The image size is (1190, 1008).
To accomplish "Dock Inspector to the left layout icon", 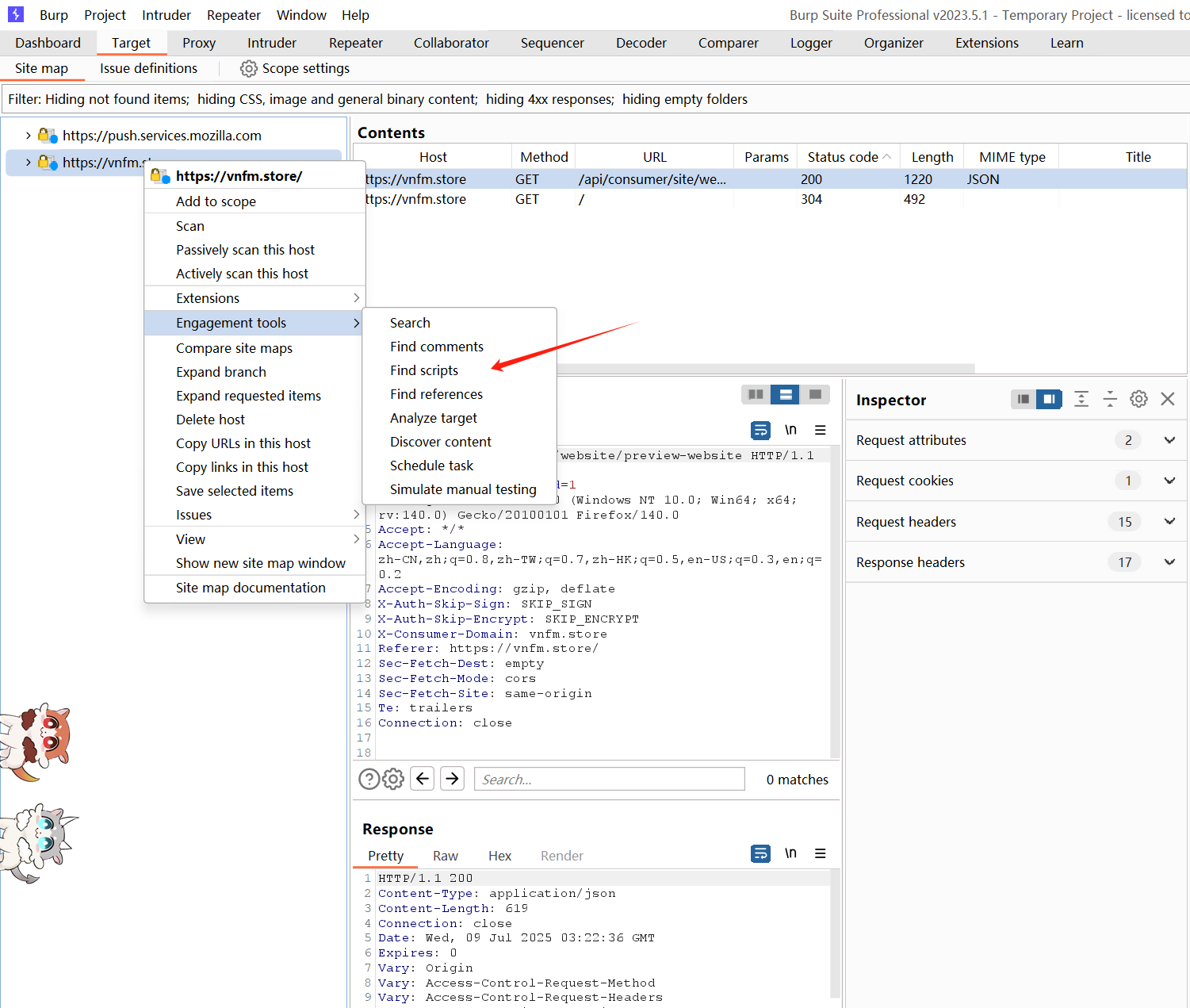I will click(1024, 399).
